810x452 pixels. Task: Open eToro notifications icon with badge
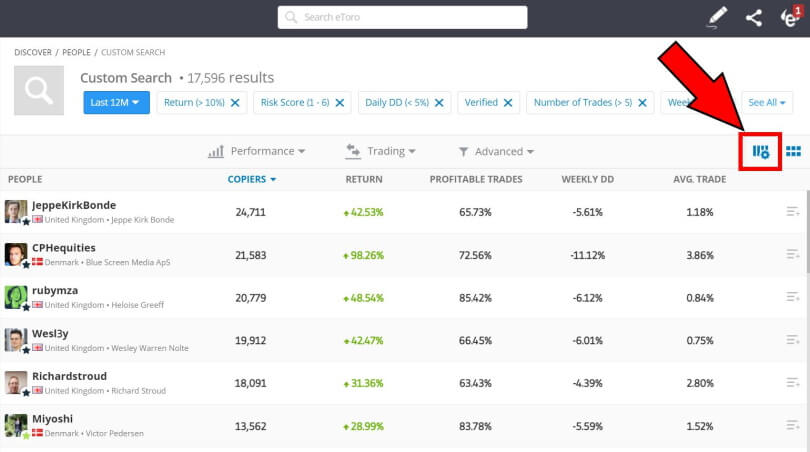pyautogui.click(x=791, y=18)
